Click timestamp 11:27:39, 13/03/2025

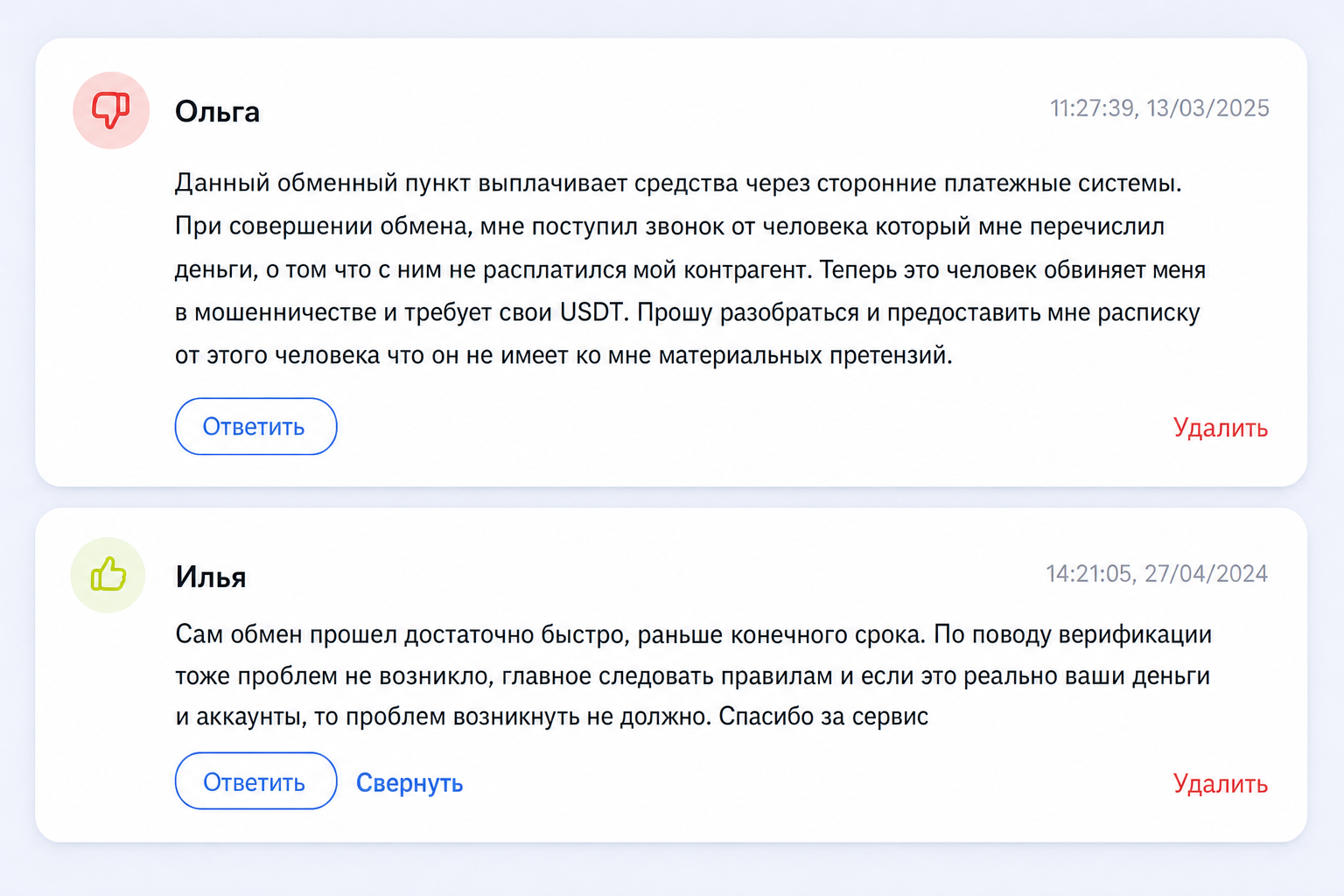1159,108
